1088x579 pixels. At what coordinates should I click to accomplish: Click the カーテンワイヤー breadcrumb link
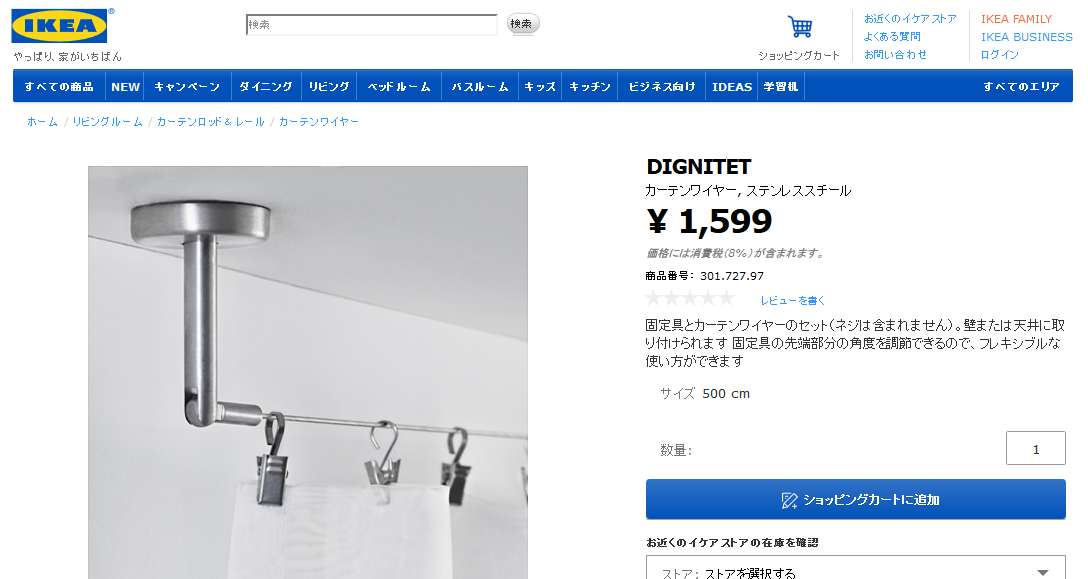(x=318, y=121)
